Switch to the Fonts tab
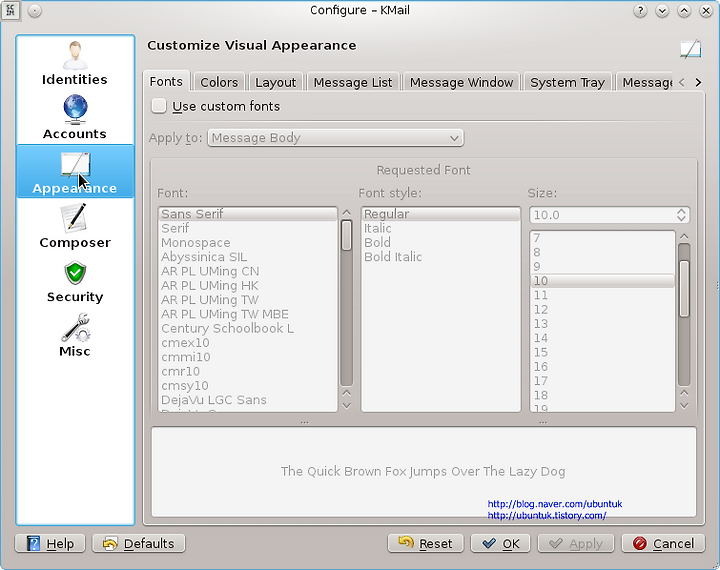Viewport: 720px width, 570px height. tap(166, 82)
